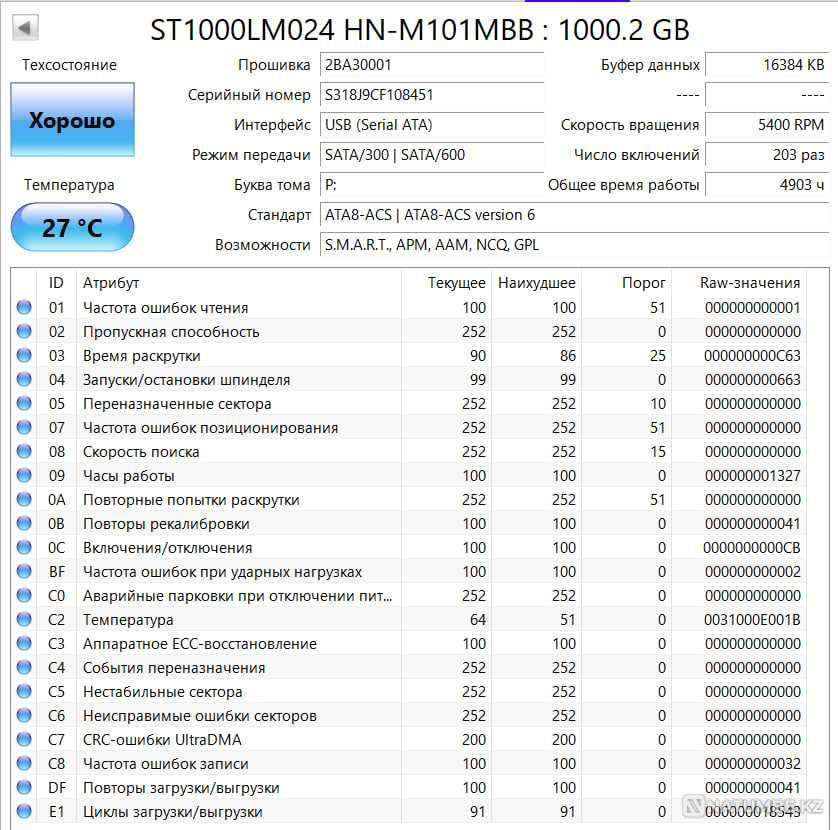The width and height of the screenshot is (838, 830).
Task: Click status icon for ударных нагрузках row
Action: click(24, 571)
